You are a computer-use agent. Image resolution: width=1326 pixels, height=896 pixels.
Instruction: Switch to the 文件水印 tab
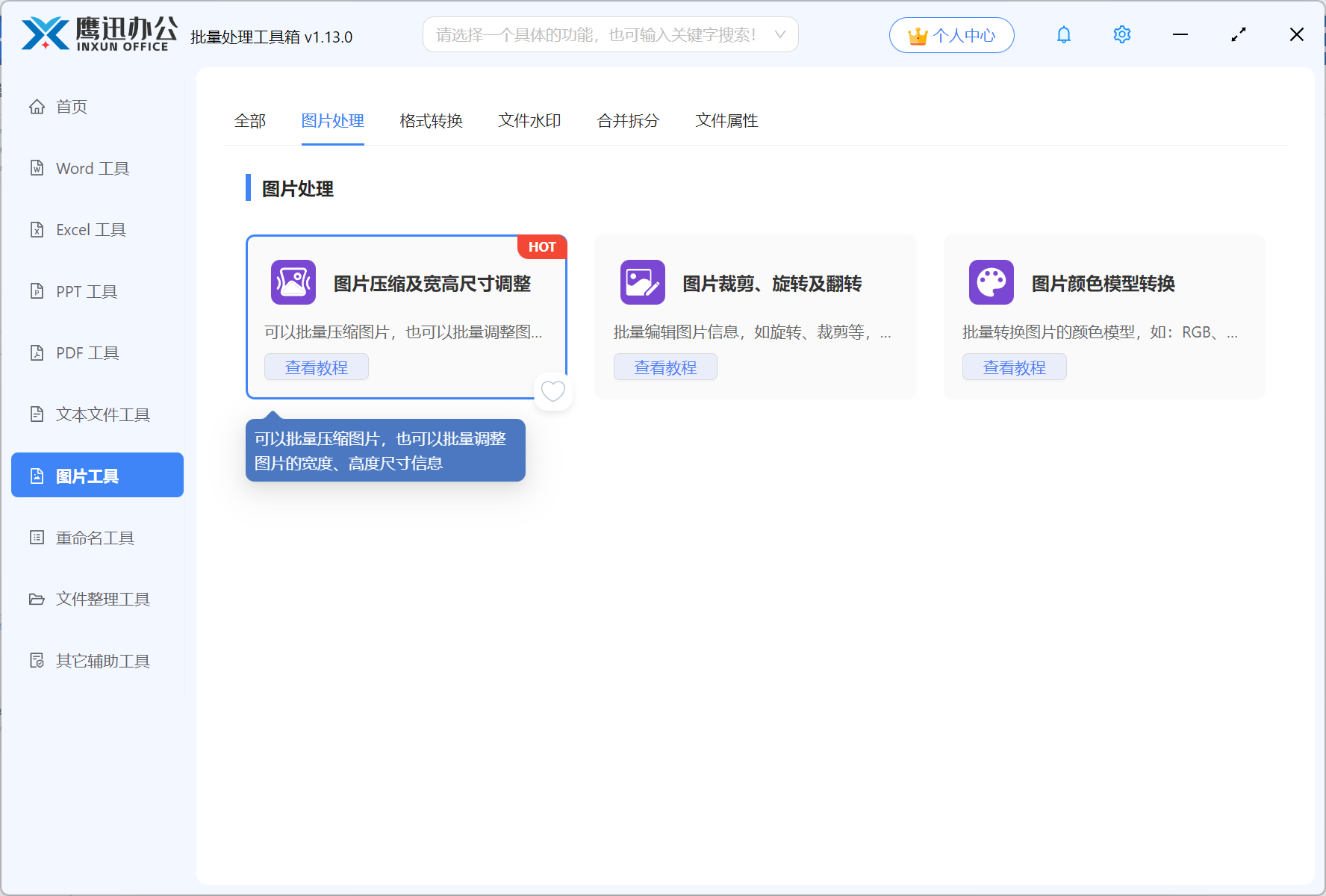click(x=529, y=120)
